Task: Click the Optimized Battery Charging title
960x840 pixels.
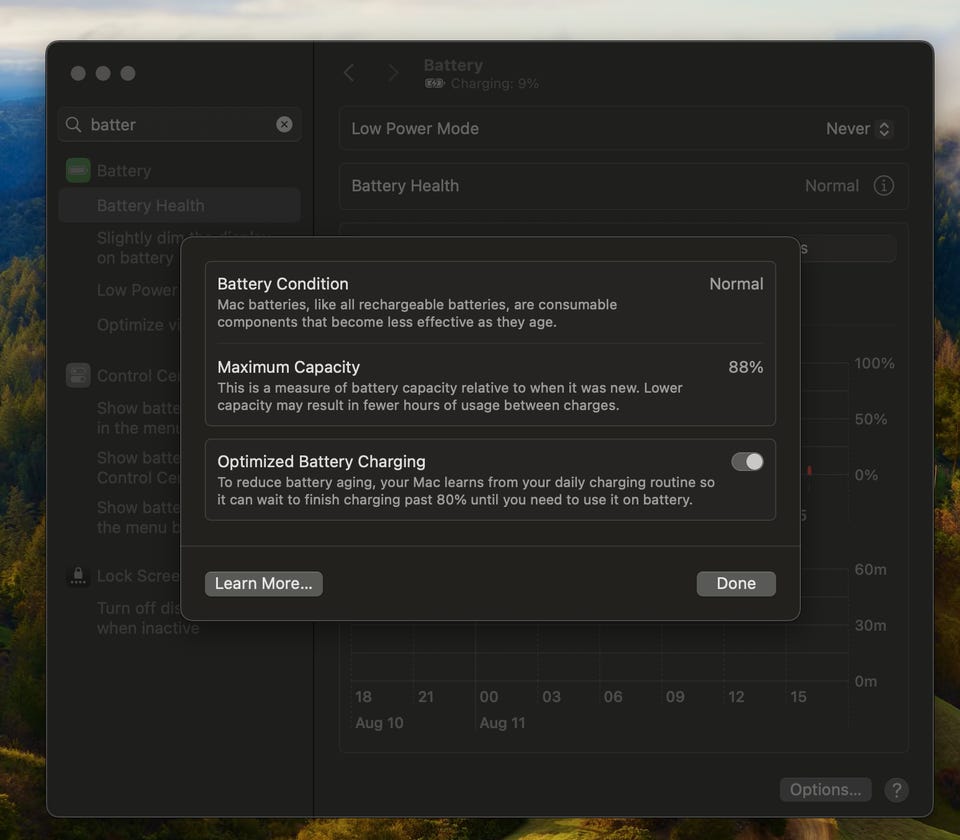Action: tap(321, 462)
